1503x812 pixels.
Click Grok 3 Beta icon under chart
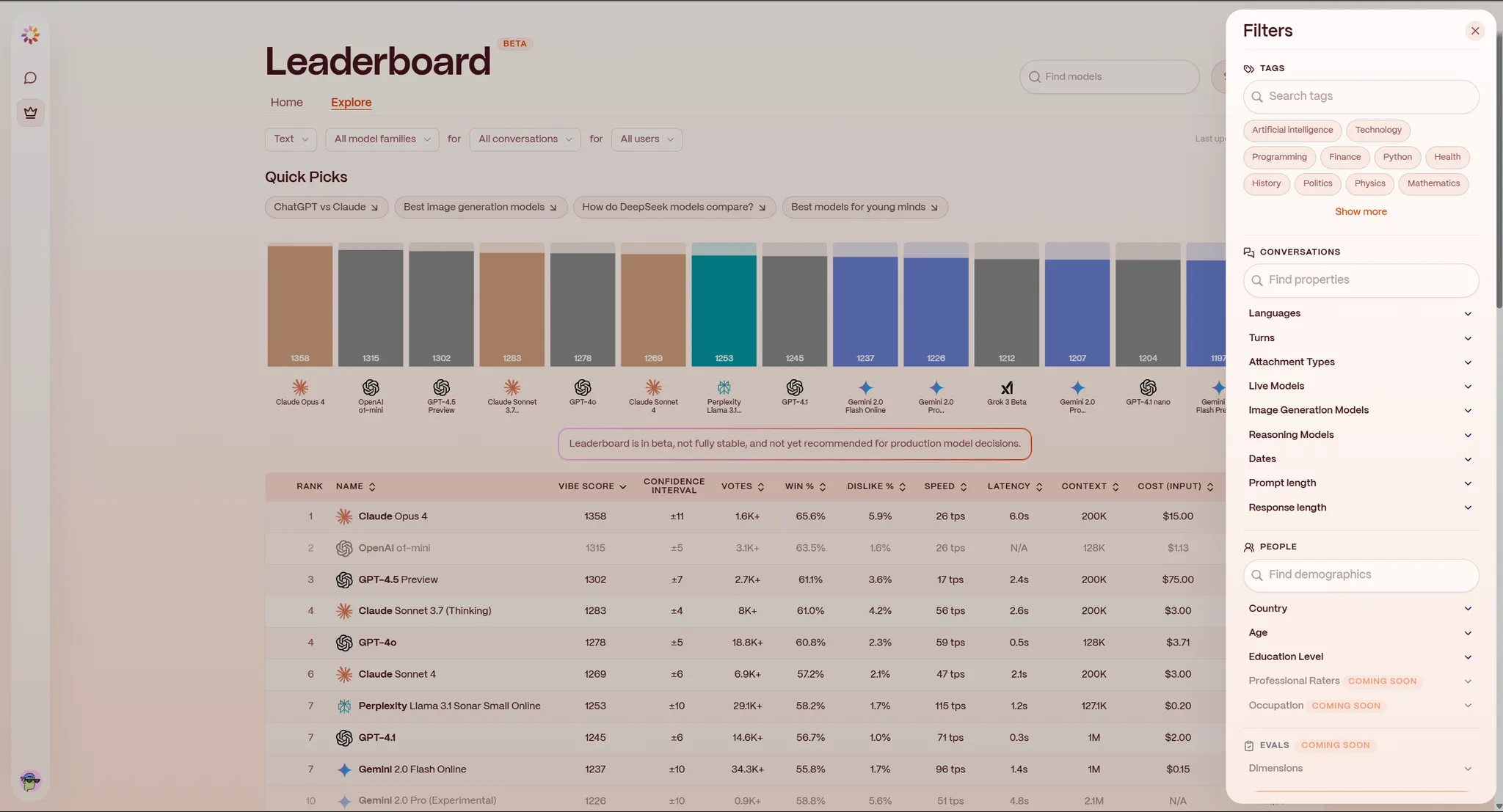[x=1007, y=387]
